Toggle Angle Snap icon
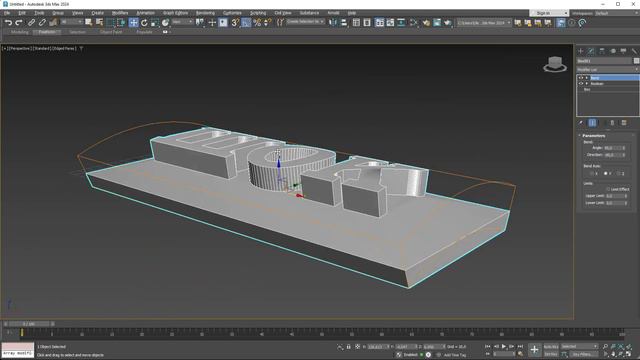 (246, 23)
